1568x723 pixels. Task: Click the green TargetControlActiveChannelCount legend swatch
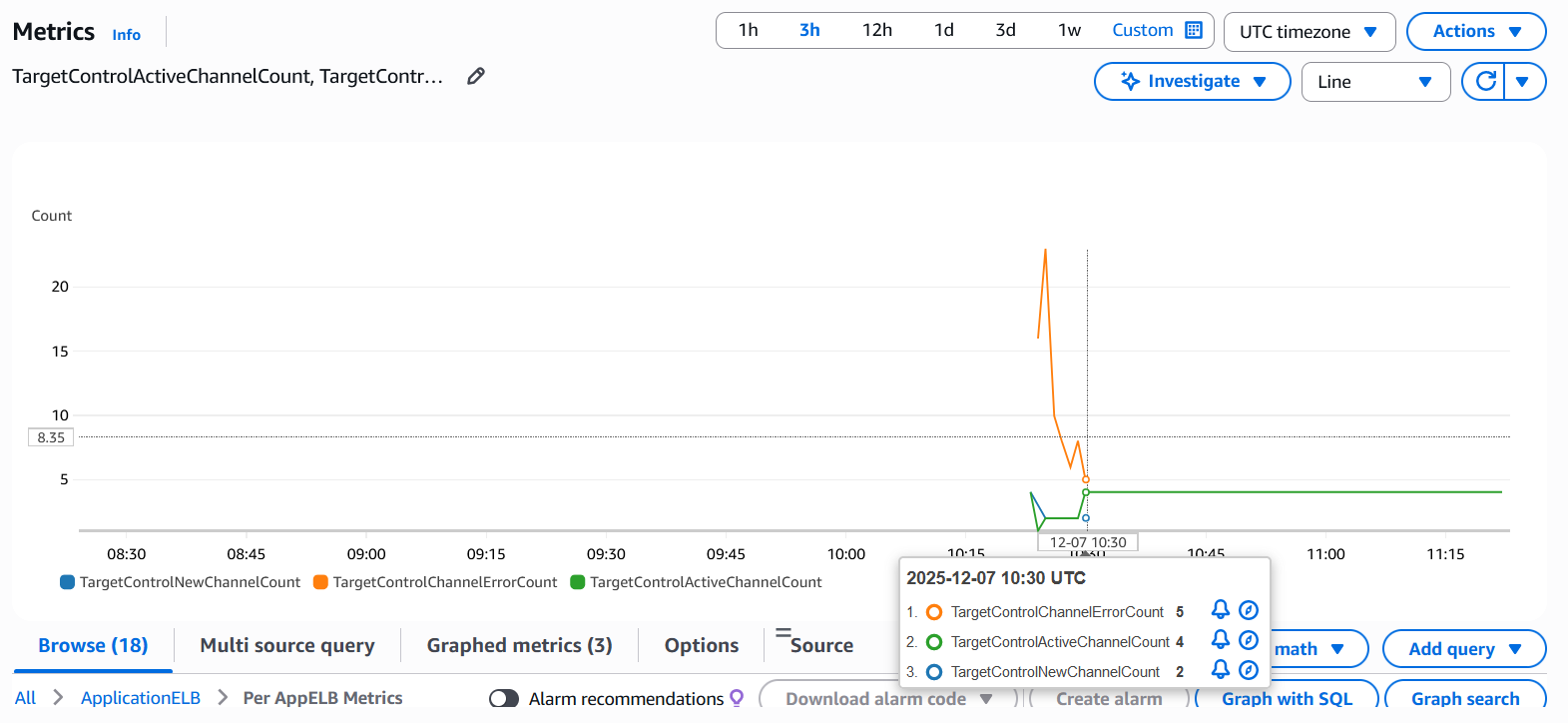click(578, 582)
